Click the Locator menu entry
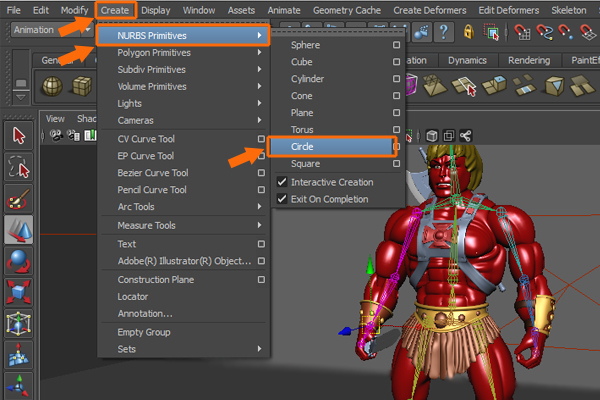This screenshot has width=600, height=400. [x=133, y=297]
